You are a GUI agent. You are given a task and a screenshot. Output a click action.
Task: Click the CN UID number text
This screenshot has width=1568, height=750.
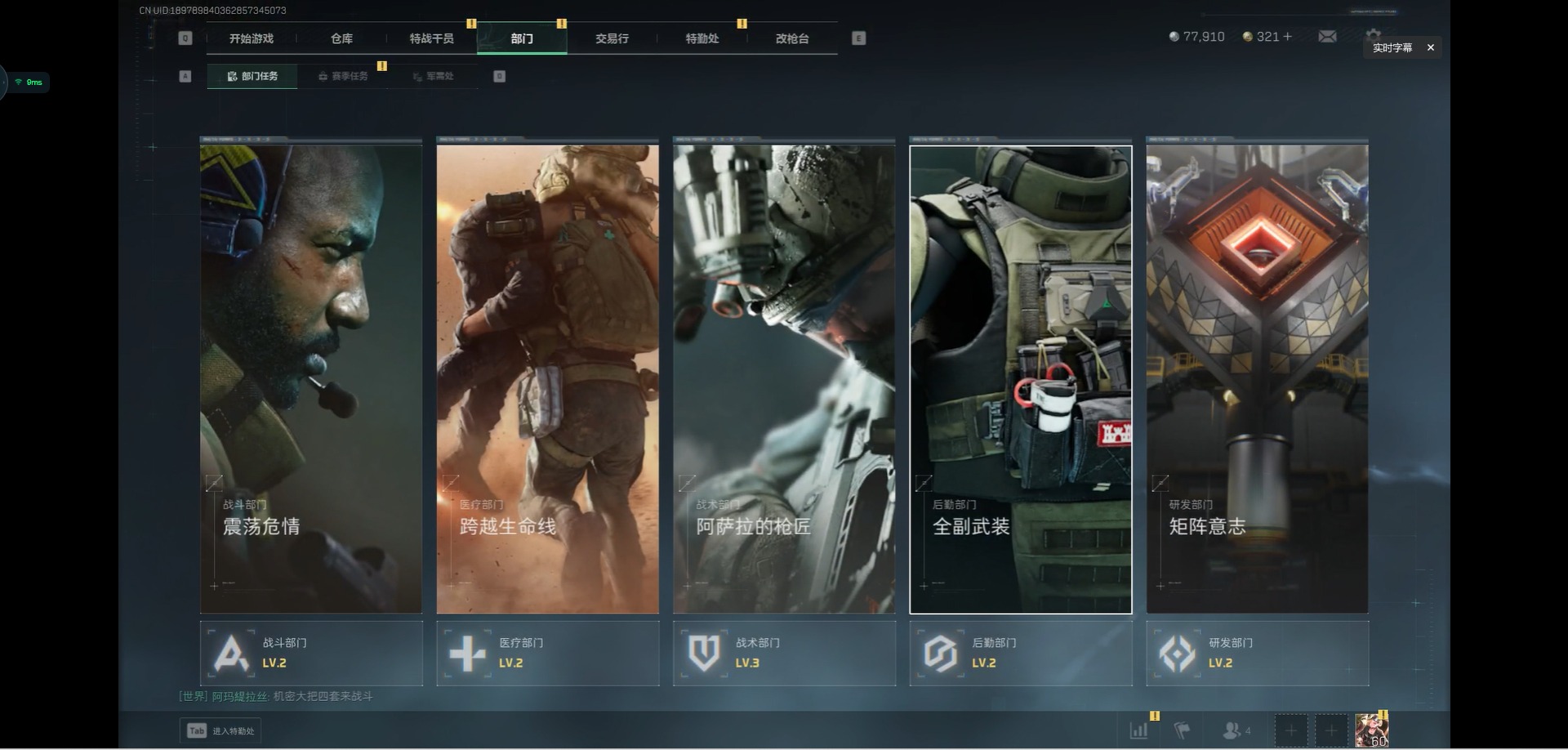212,11
